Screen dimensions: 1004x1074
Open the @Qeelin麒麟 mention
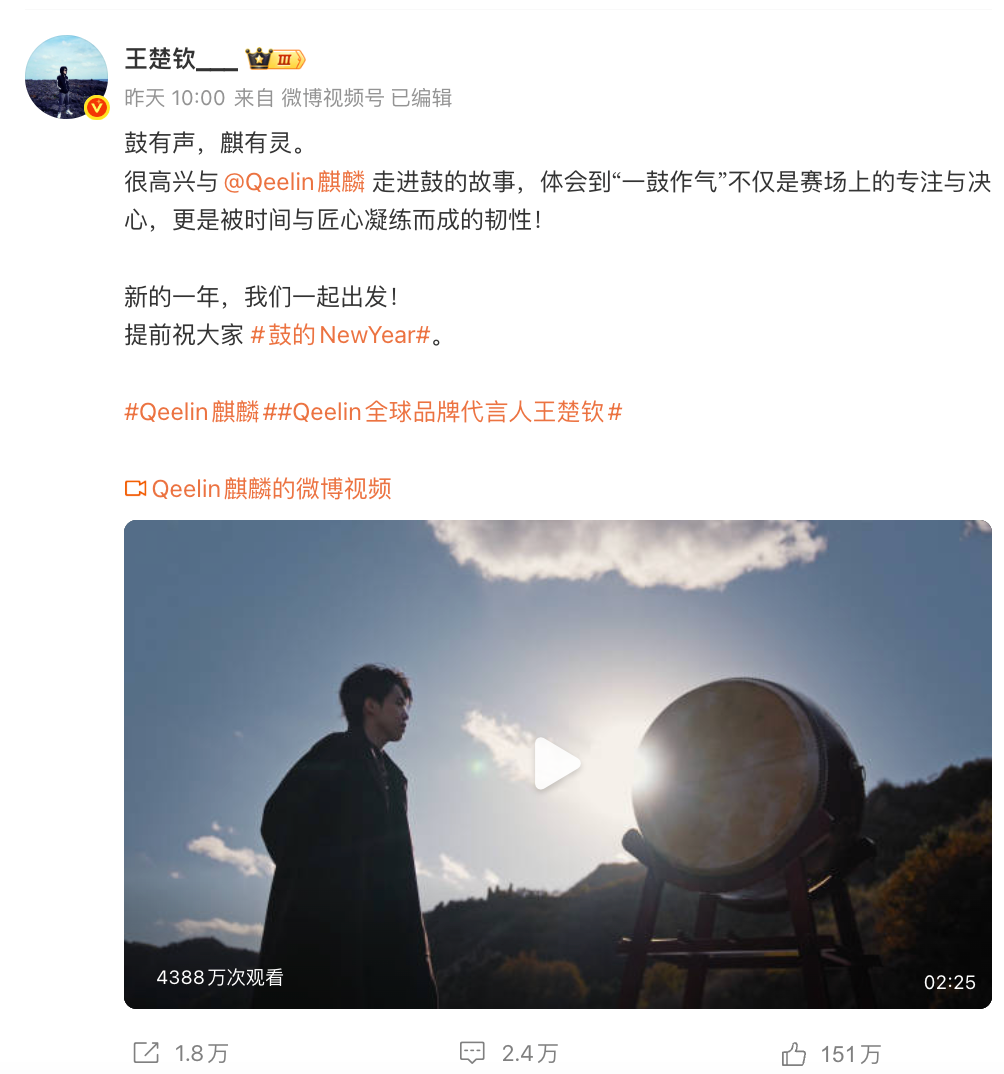pos(294,182)
